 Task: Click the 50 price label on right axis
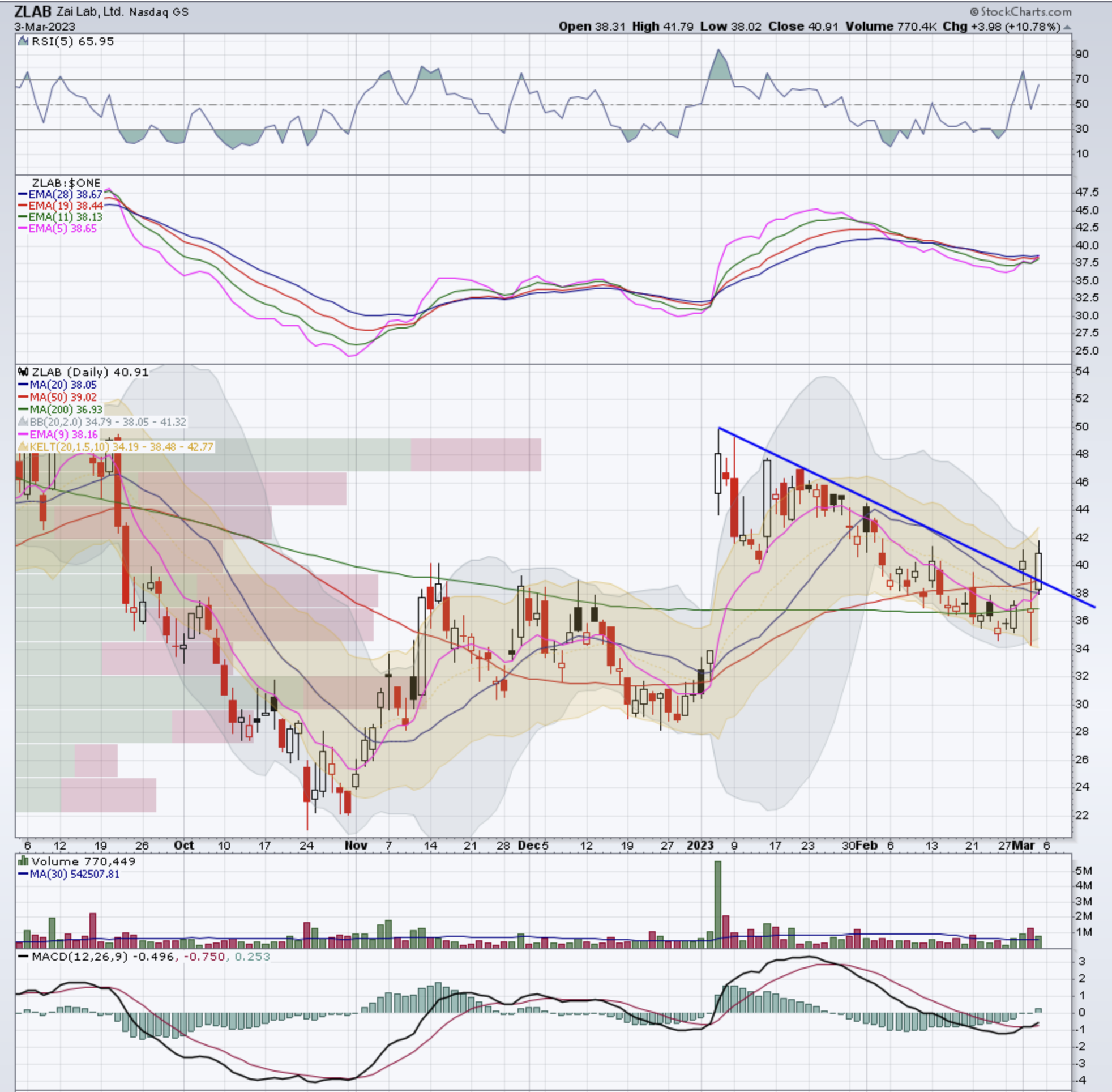(x=1082, y=426)
